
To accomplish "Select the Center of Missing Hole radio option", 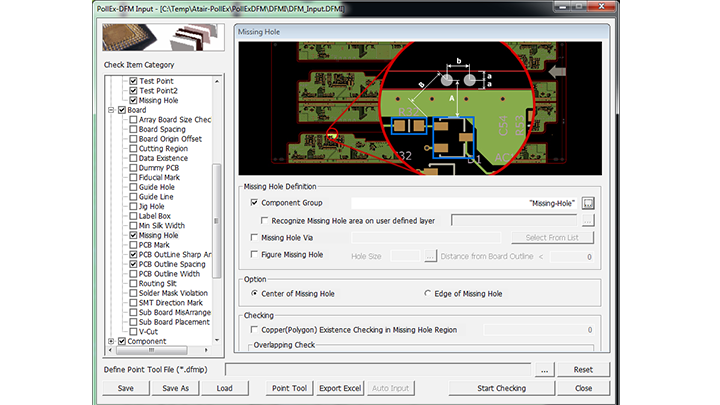I will pos(254,294).
